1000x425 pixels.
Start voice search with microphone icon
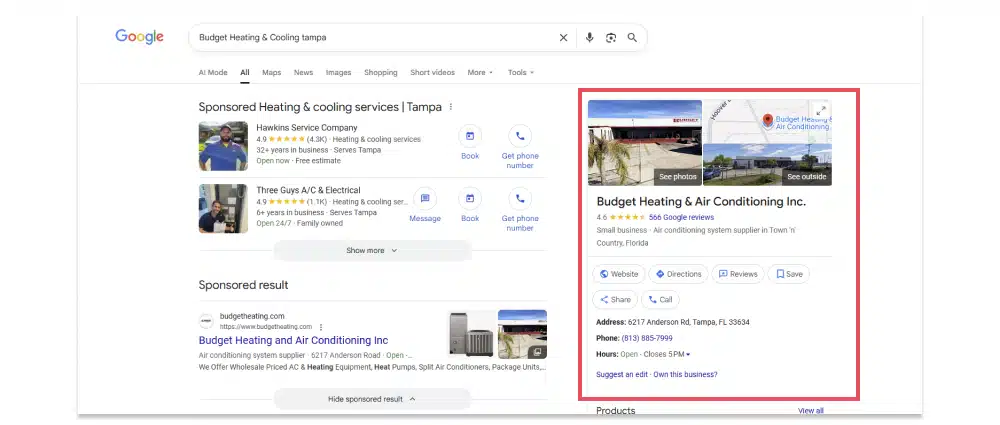(589, 38)
